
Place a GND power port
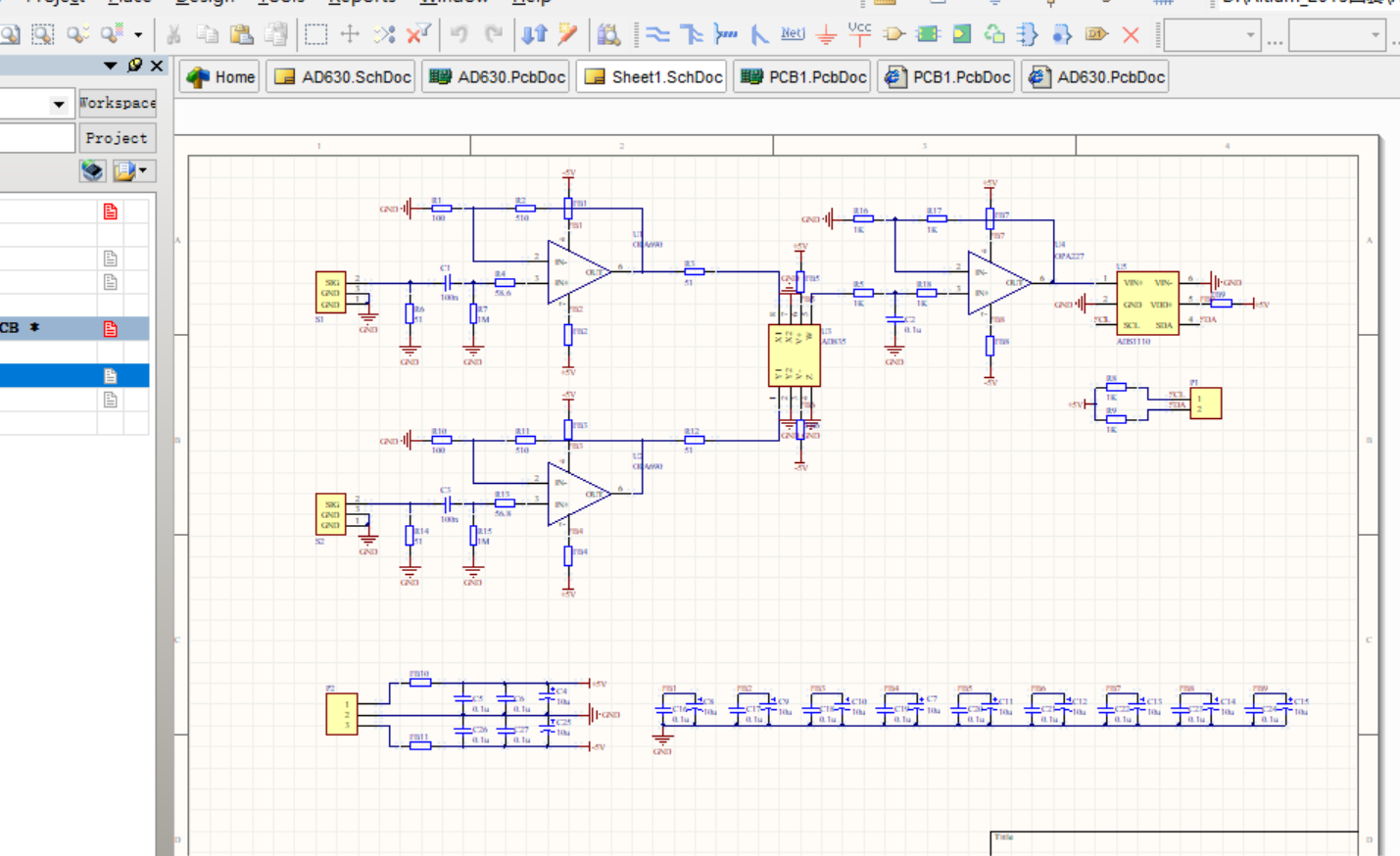pos(827,36)
